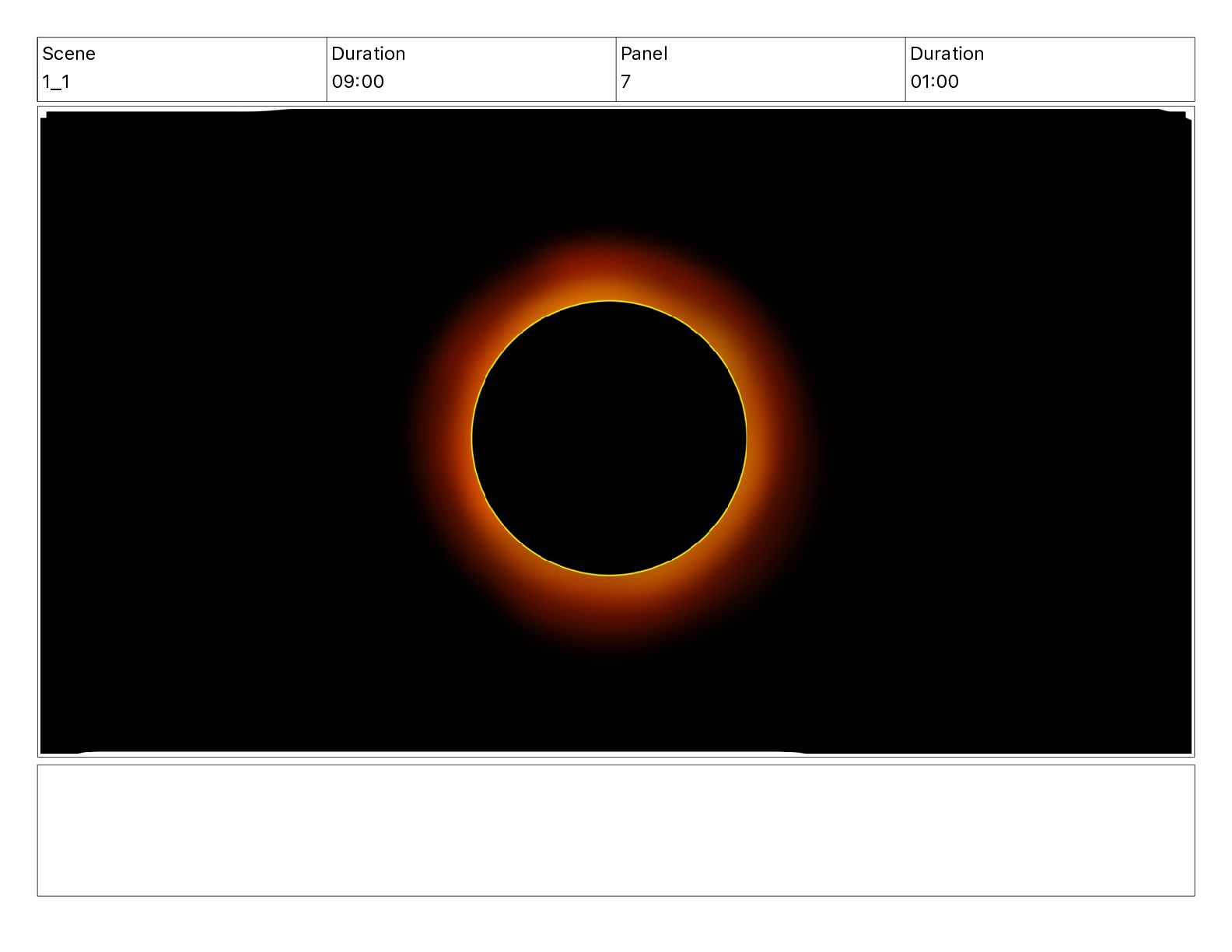Click the Scene label in header
1232x952 pixels.
click(x=68, y=54)
